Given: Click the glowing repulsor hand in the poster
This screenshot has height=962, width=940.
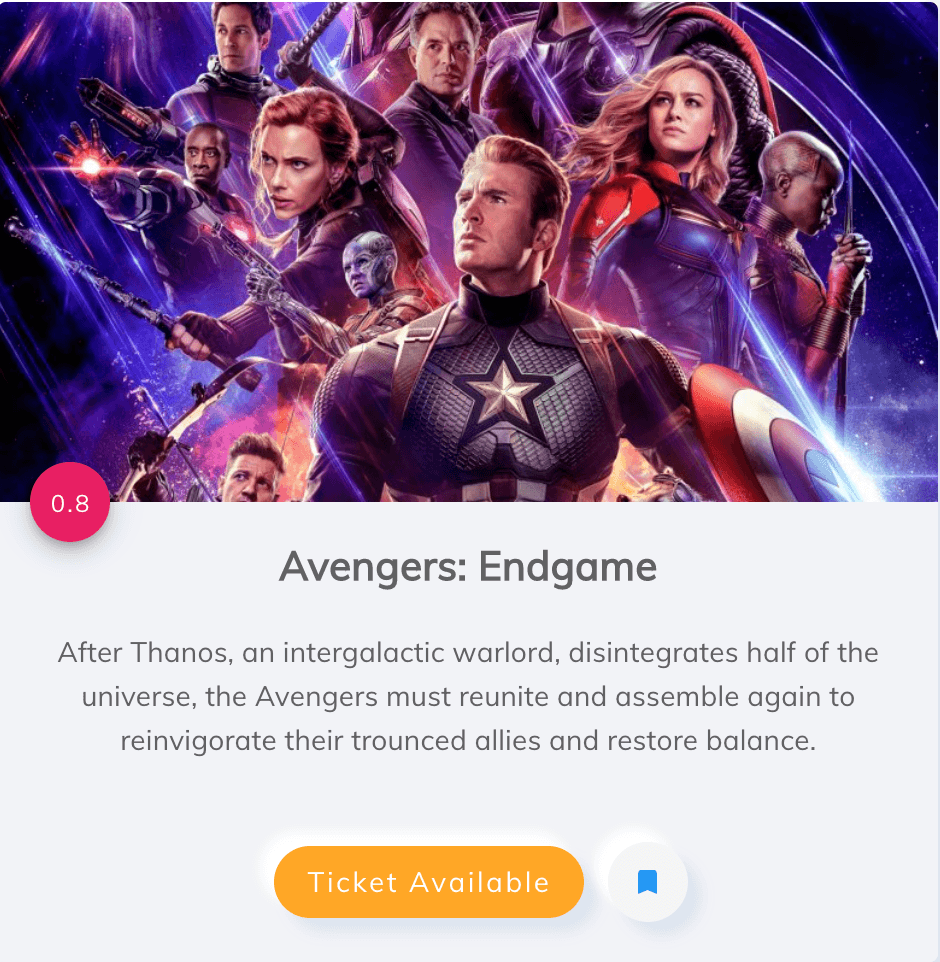Looking at the screenshot, I should tap(91, 164).
